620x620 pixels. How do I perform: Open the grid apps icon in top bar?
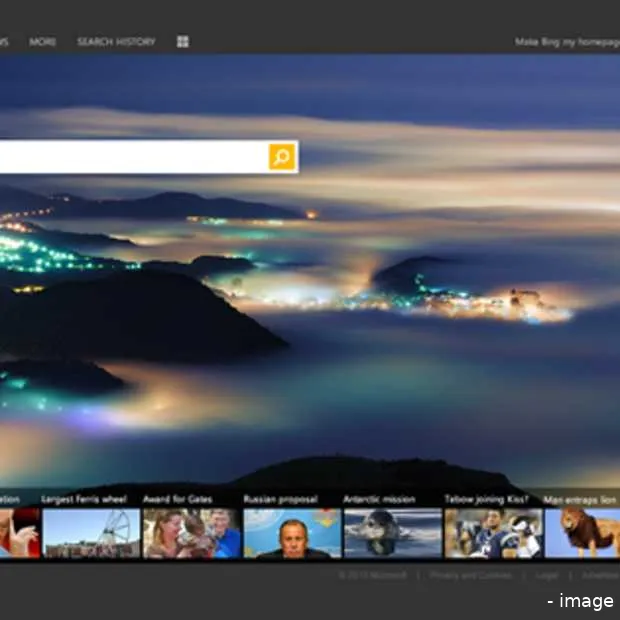coord(183,42)
